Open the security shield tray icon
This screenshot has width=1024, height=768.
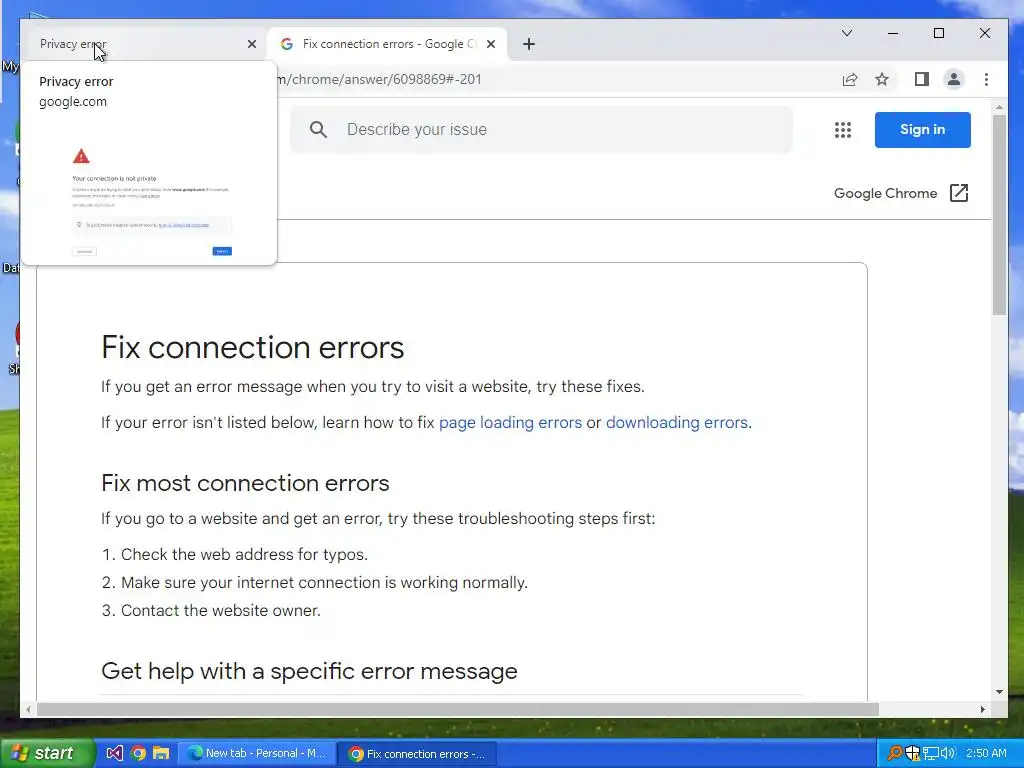coord(912,753)
